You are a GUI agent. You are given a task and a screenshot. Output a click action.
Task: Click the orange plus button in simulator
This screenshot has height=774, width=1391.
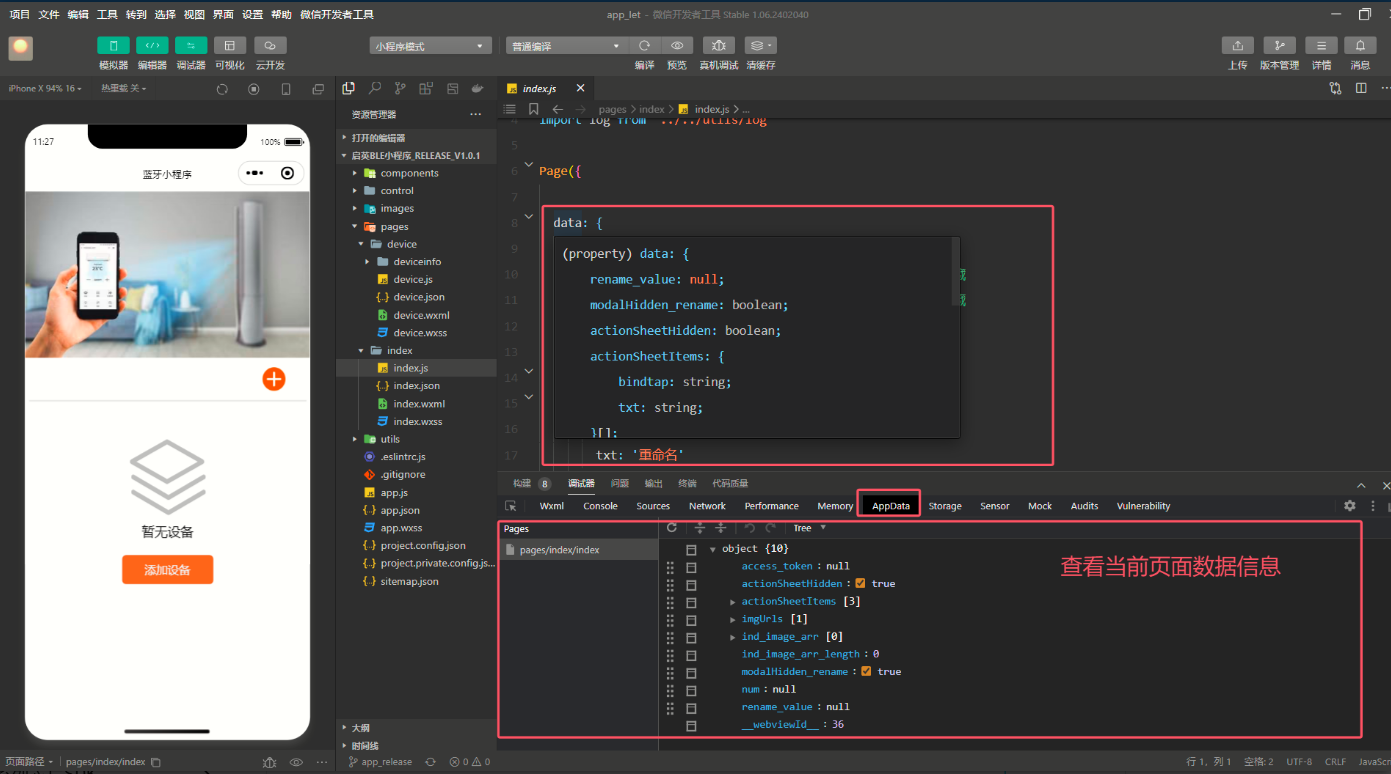[274, 379]
